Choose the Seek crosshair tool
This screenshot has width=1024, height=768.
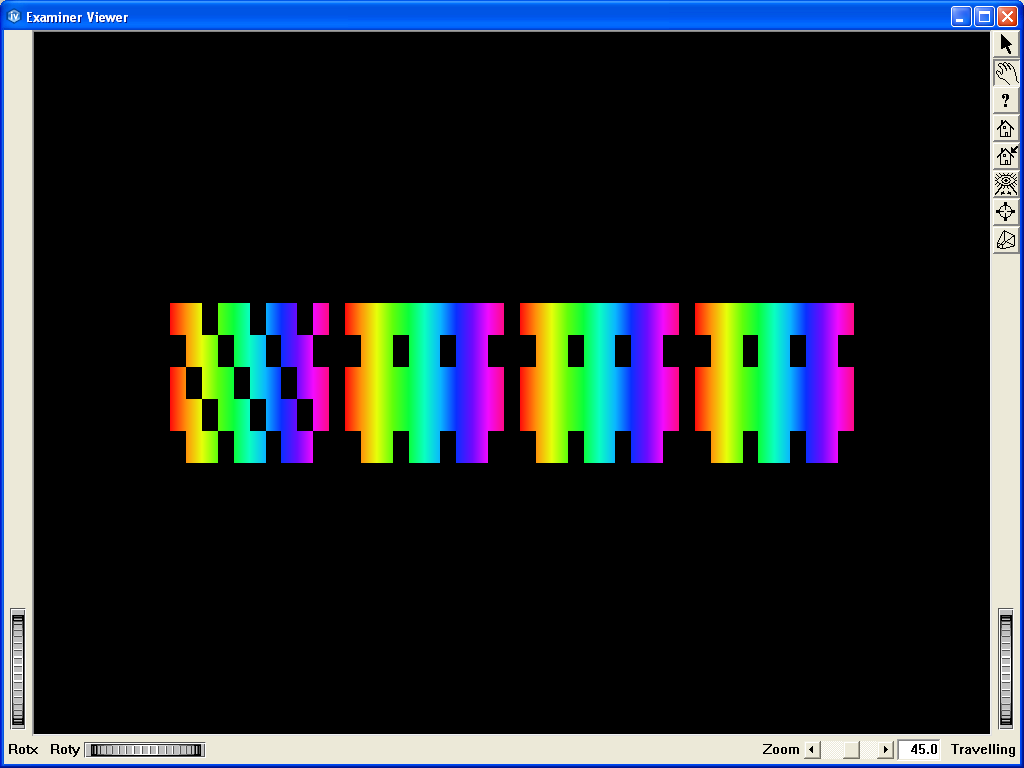tap(1006, 212)
